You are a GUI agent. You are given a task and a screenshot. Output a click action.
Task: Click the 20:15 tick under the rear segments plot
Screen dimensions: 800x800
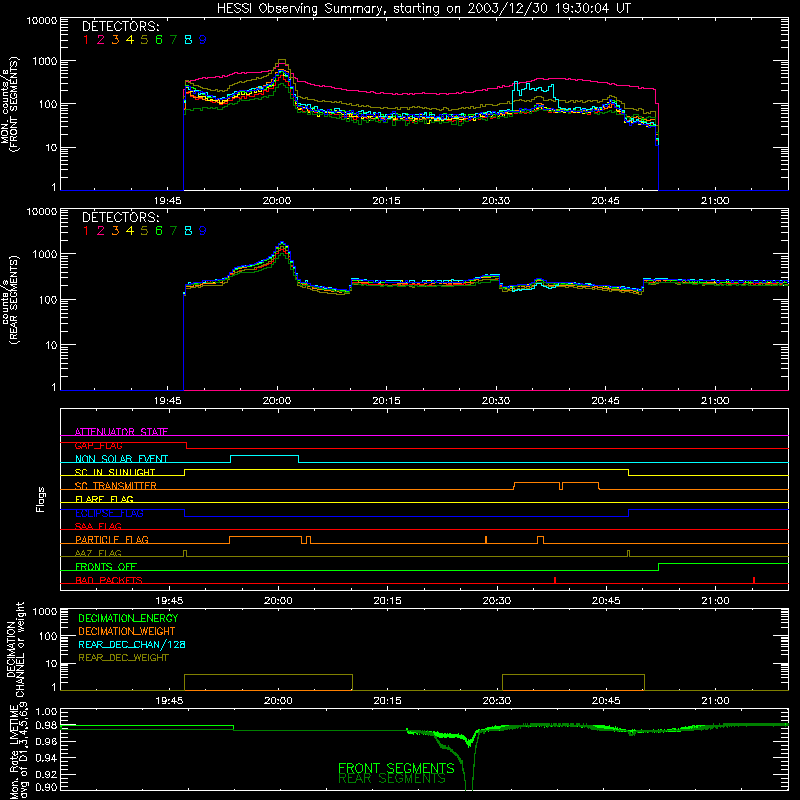click(x=386, y=401)
